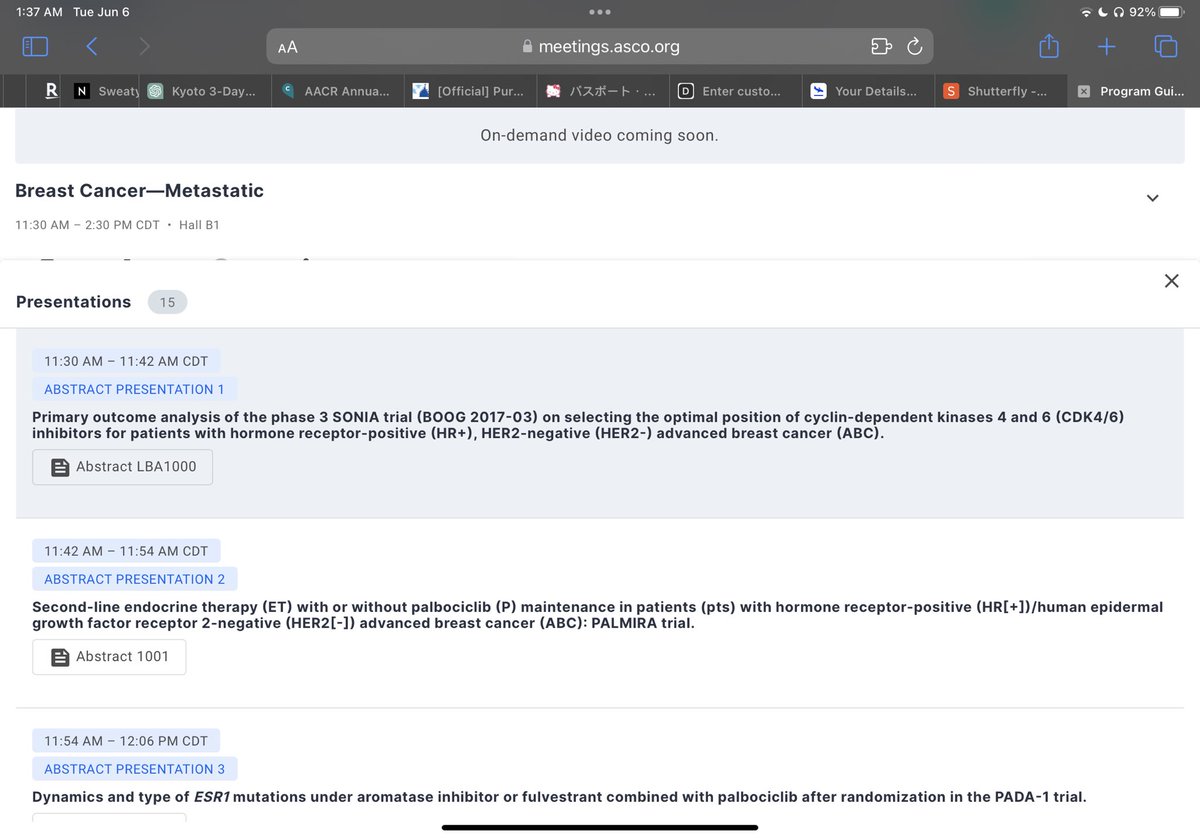Tap the 1:37 AM clock in status bar

pyautogui.click(x=39, y=12)
